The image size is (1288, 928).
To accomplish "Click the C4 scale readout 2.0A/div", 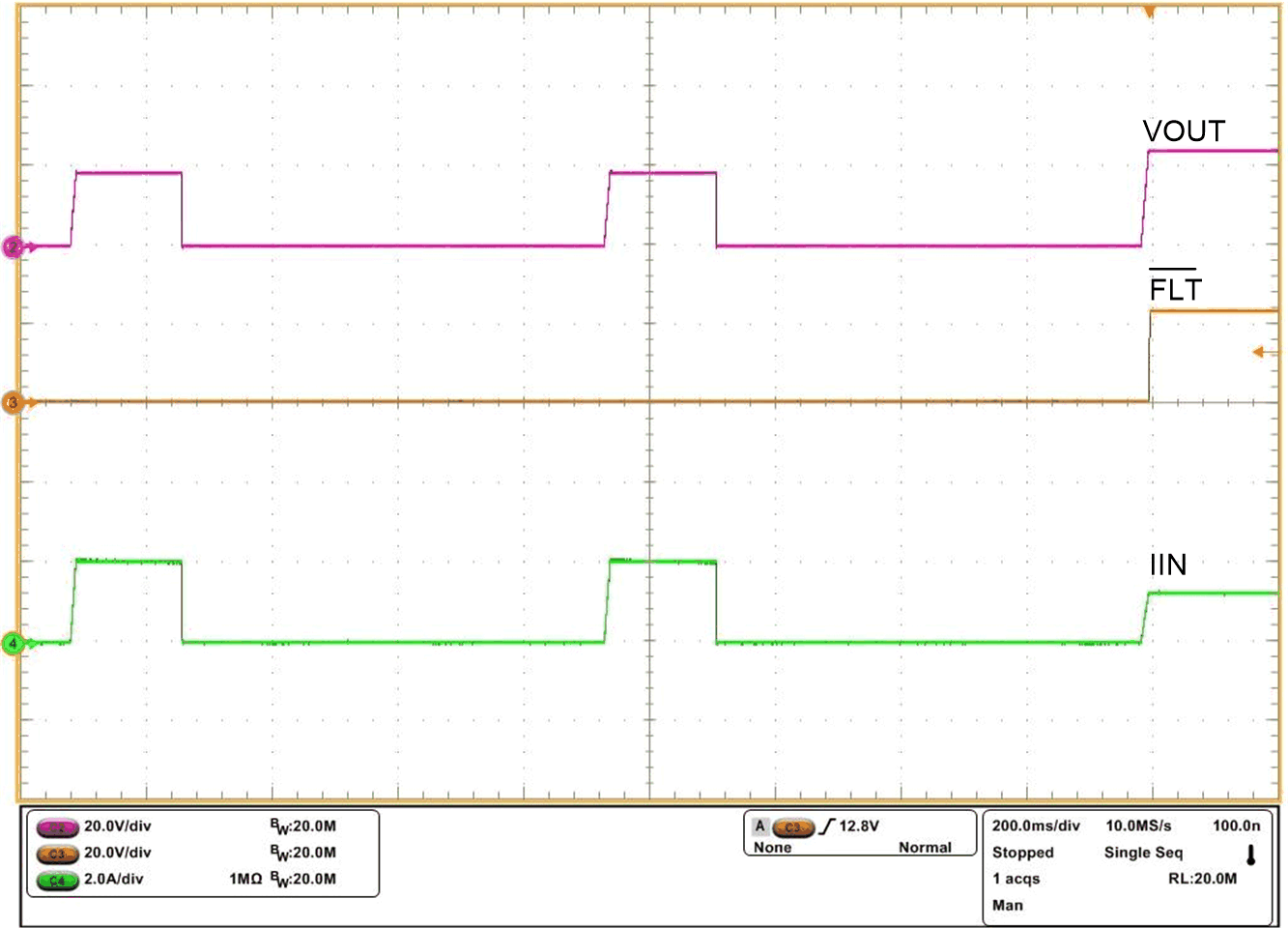I will click(x=113, y=879).
